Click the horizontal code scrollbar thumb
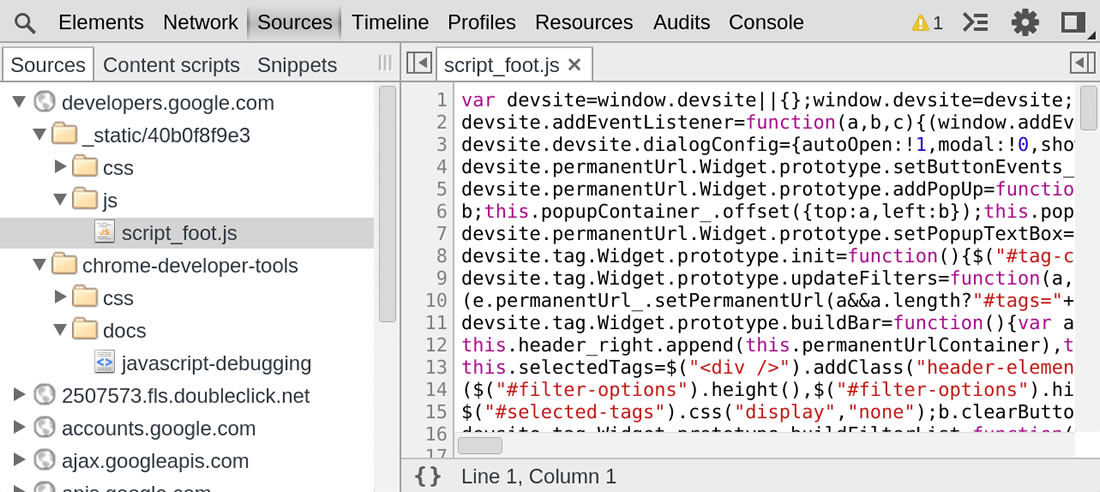This screenshot has height=492, width=1100. [480, 446]
